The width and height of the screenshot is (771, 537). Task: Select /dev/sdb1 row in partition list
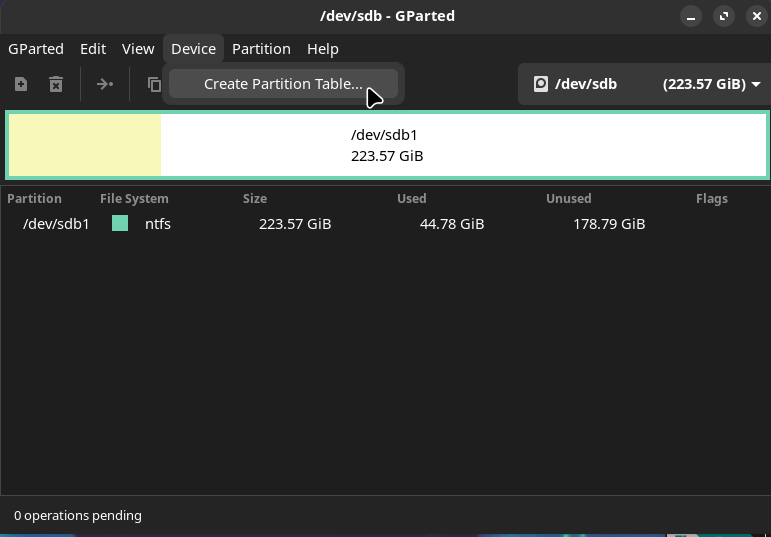pos(386,224)
